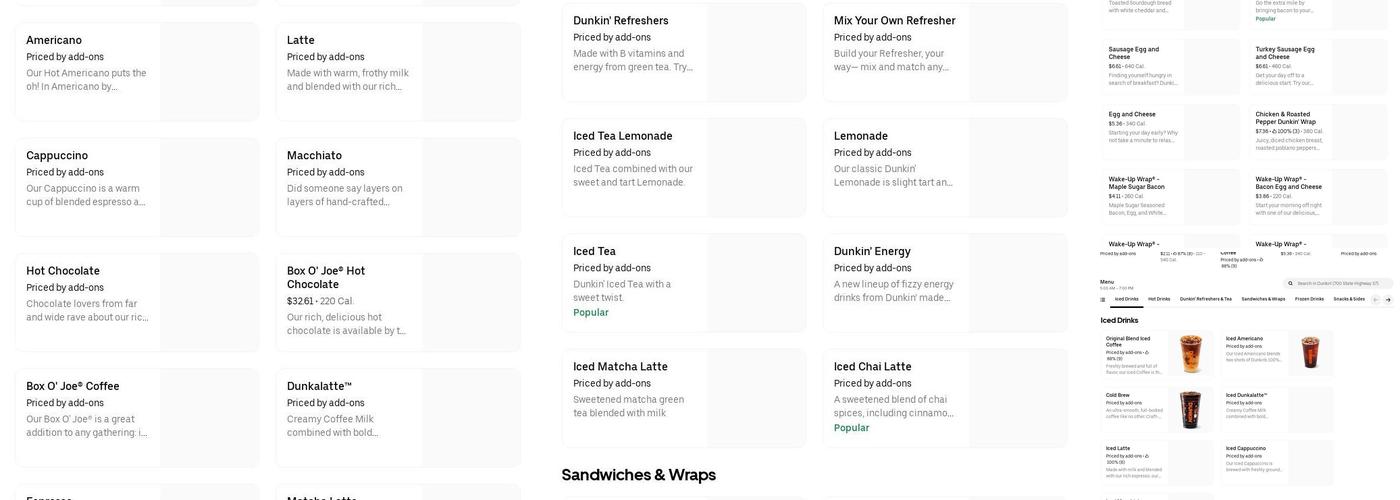Open the Chicken & Roasted Pepper Dunkin' Wrap

click(x=1318, y=132)
